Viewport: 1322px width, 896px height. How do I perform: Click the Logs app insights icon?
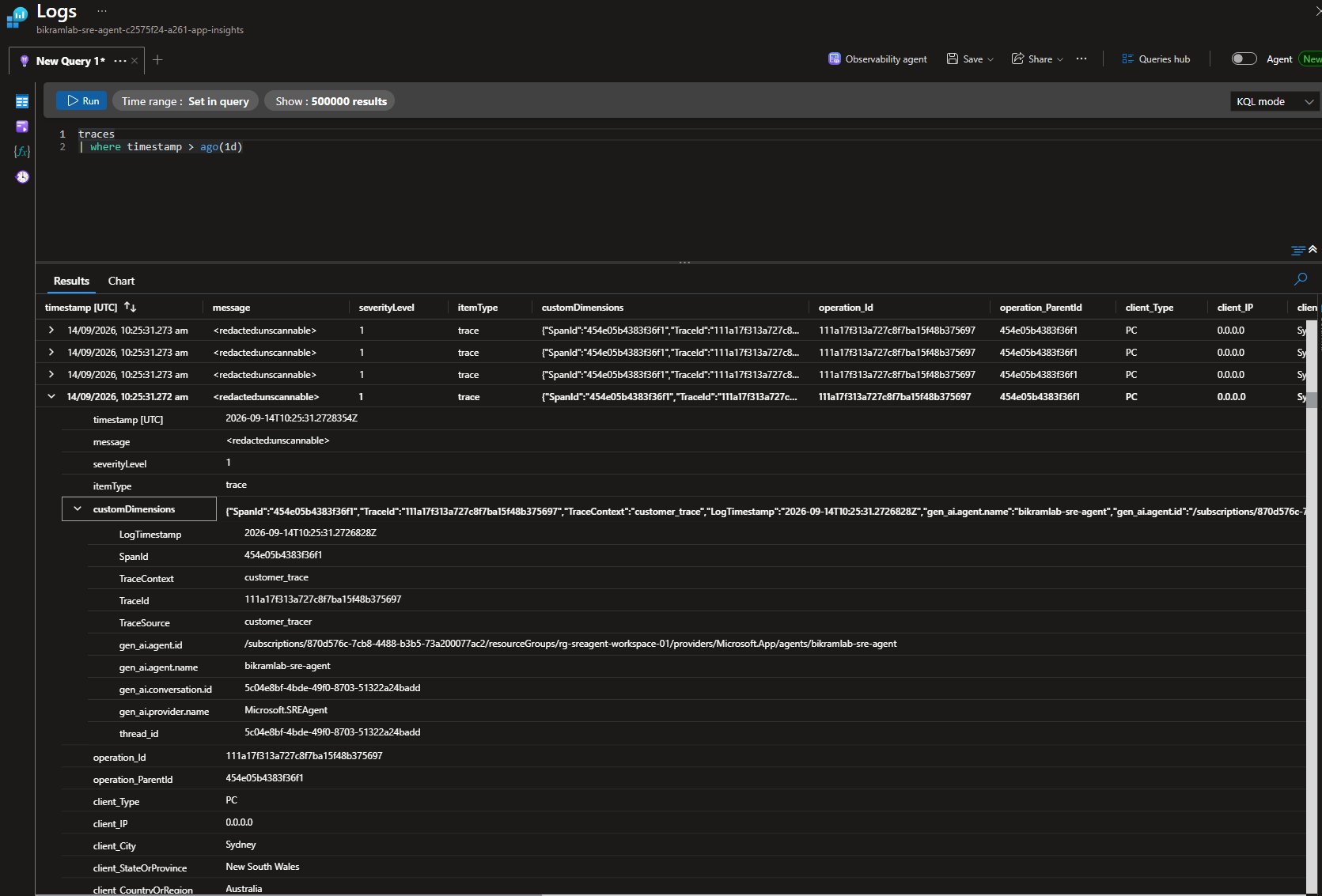click(17, 17)
